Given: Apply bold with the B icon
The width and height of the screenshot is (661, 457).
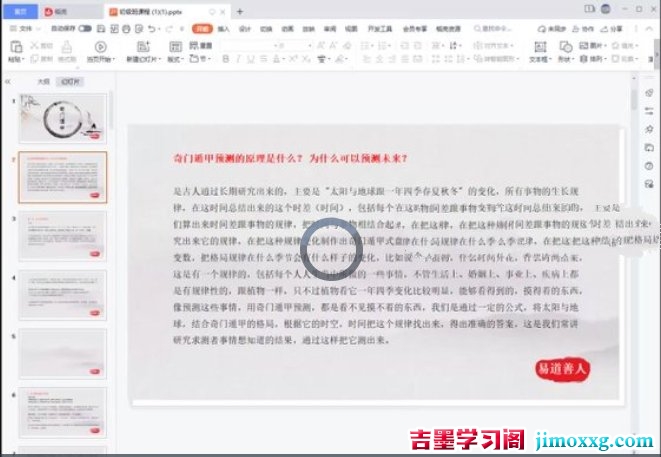Looking at the screenshot, I should [226, 59].
